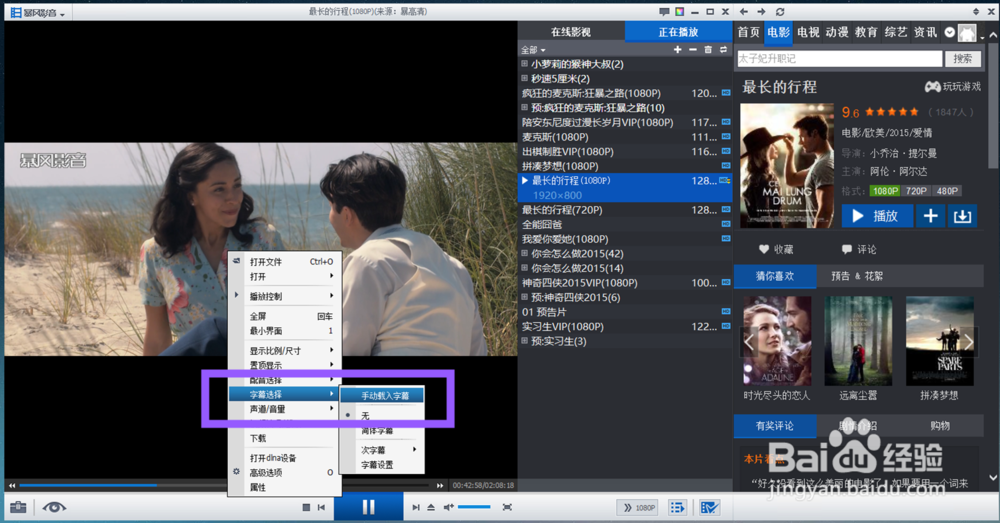Click the user avatar icon
This screenshot has height=523, width=1000.
[x=967, y=33]
